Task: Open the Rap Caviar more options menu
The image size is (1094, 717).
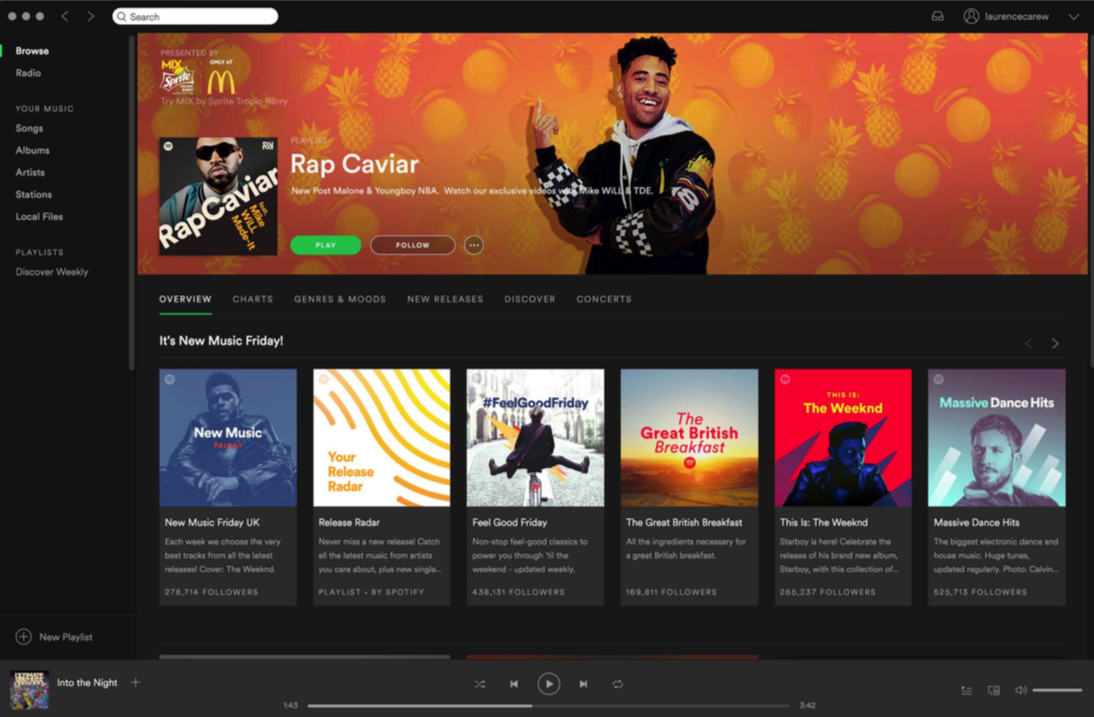Action: (x=474, y=245)
